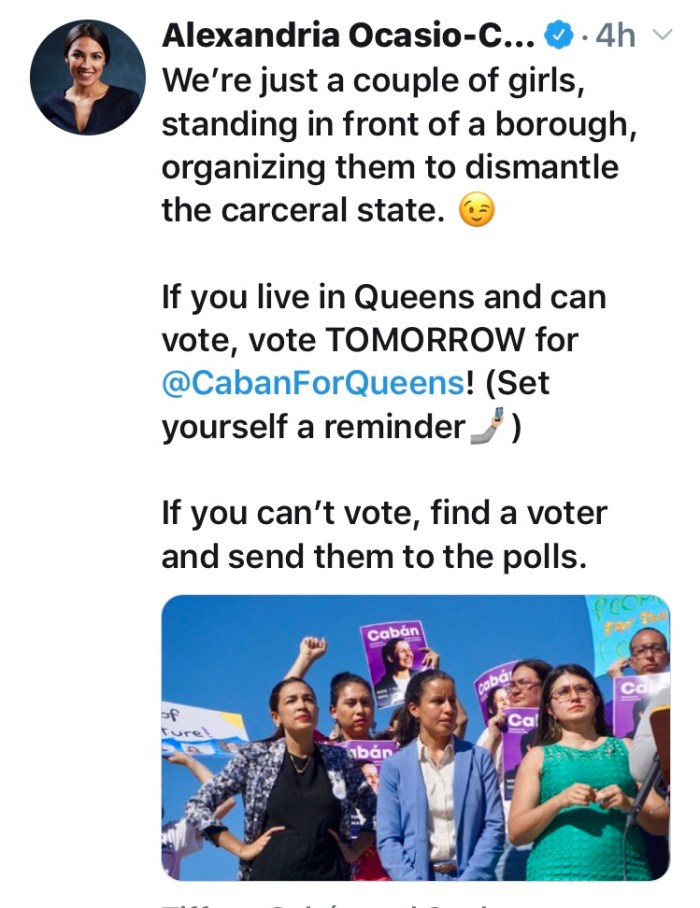Image resolution: width=700 pixels, height=908 pixels.
Task: Click the "couple of girls" opening paragraph
Action: click(x=390, y=145)
